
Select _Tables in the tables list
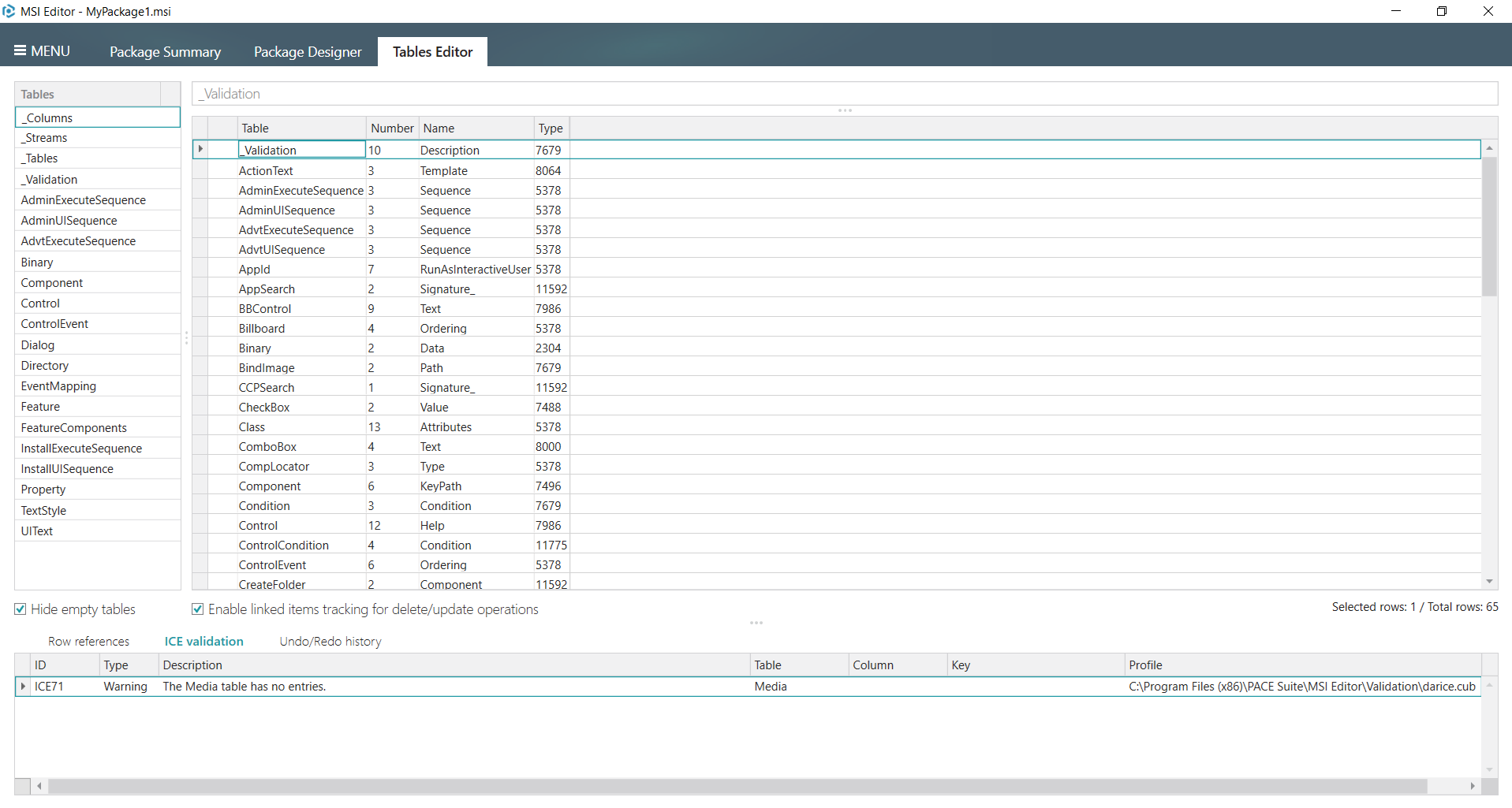(98, 158)
